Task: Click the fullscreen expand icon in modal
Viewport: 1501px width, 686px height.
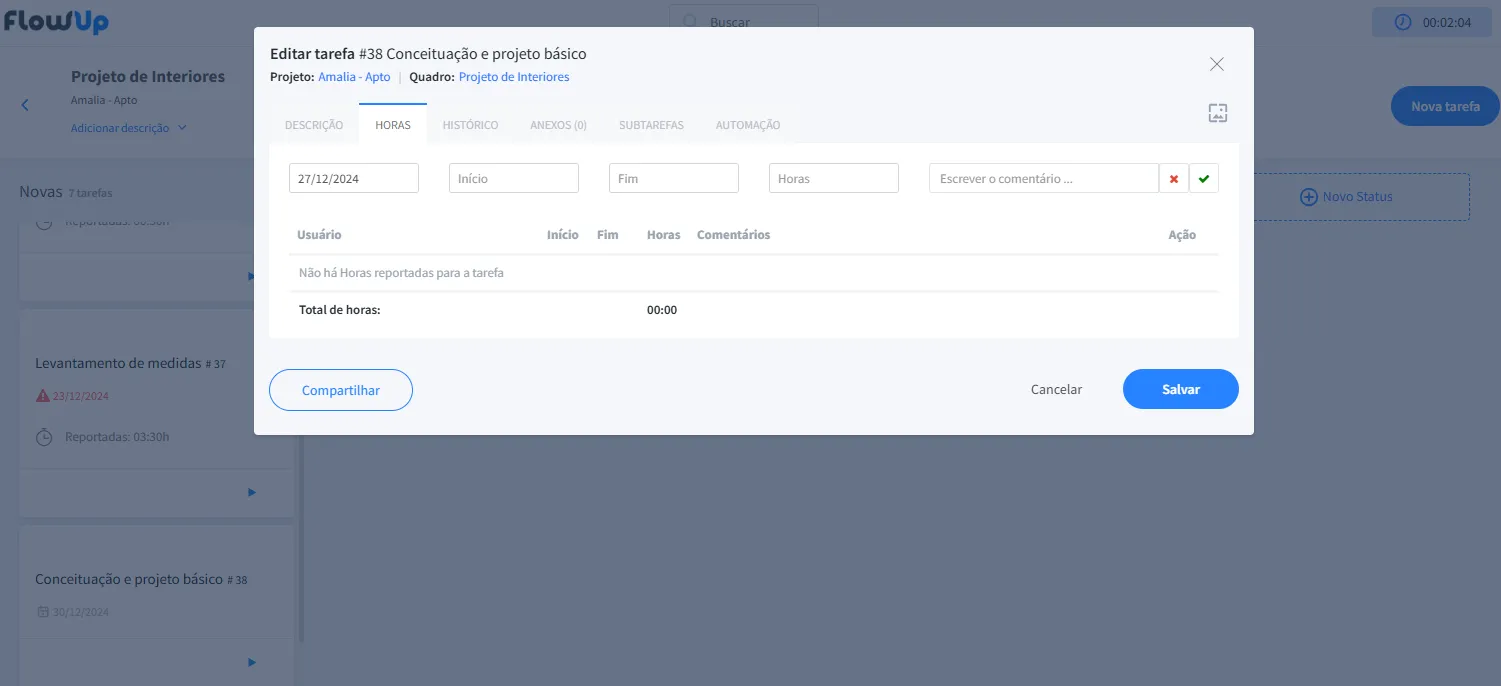Action: (x=1217, y=113)
